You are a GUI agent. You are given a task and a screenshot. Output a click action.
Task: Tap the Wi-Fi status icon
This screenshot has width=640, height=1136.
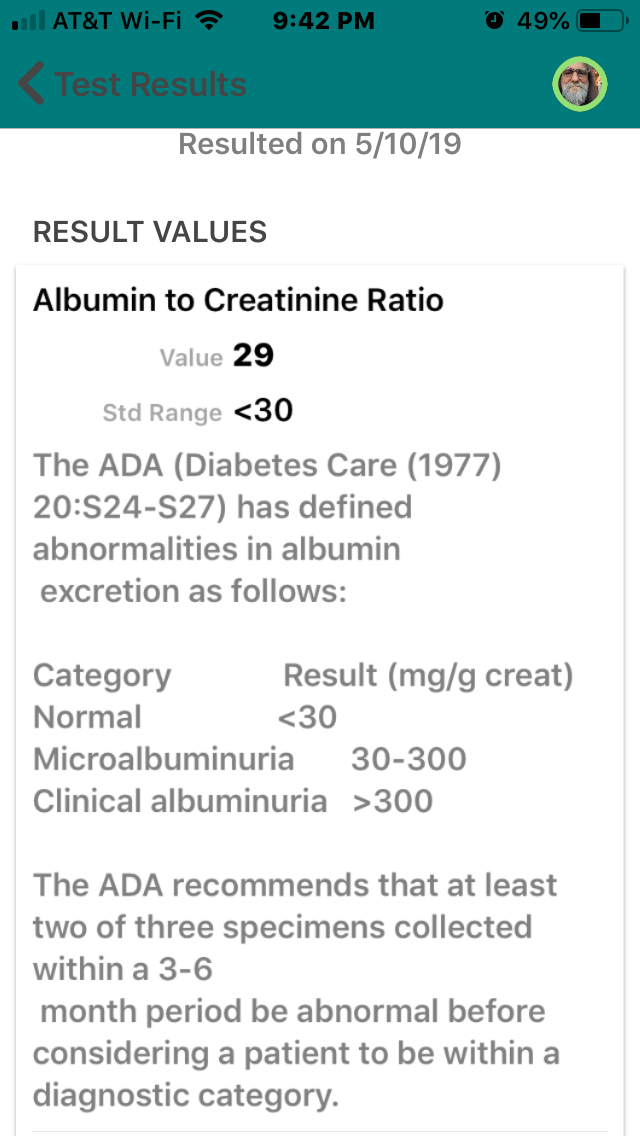[209, 21]
